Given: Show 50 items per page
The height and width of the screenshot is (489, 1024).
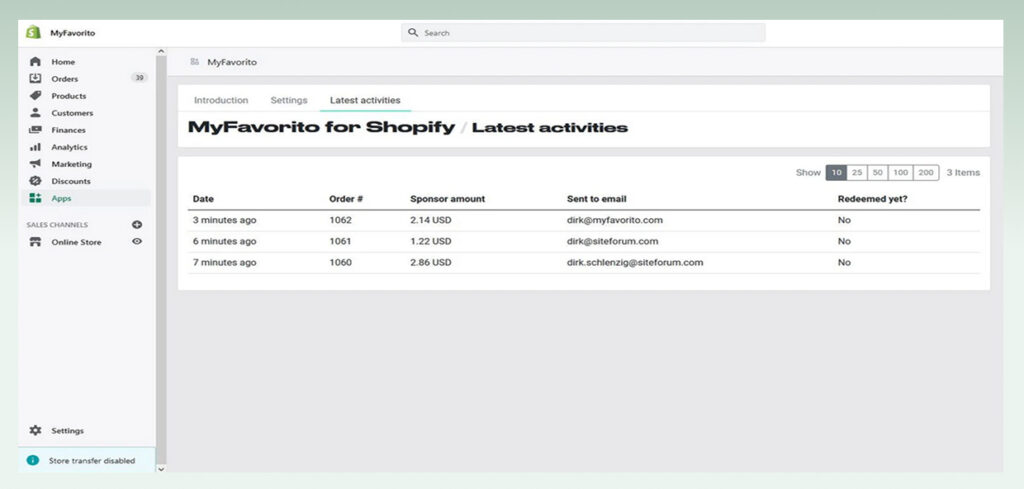Looking at the screenshot, I should pos(878,172).
